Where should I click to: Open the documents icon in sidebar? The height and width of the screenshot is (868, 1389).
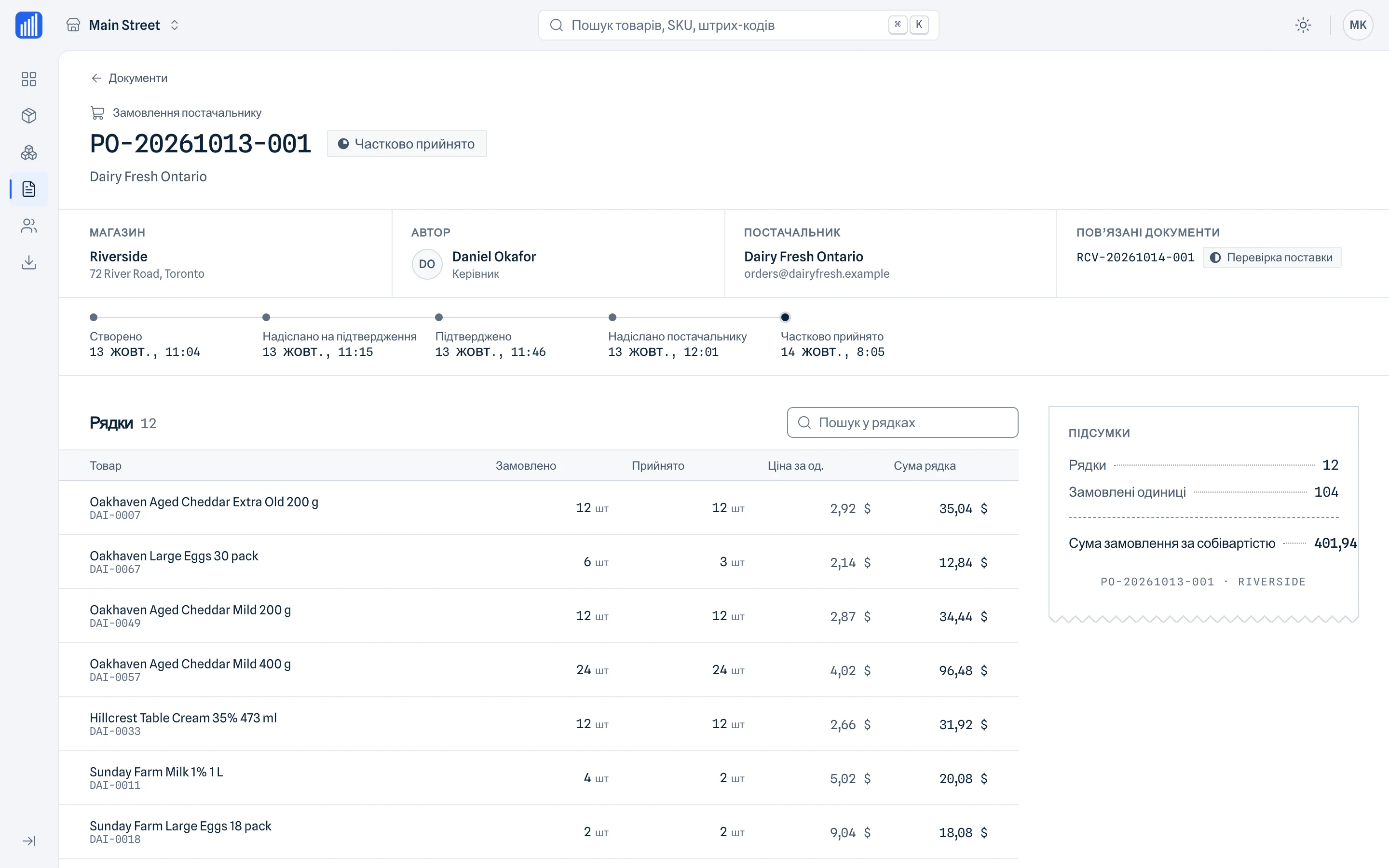point(29,190)
